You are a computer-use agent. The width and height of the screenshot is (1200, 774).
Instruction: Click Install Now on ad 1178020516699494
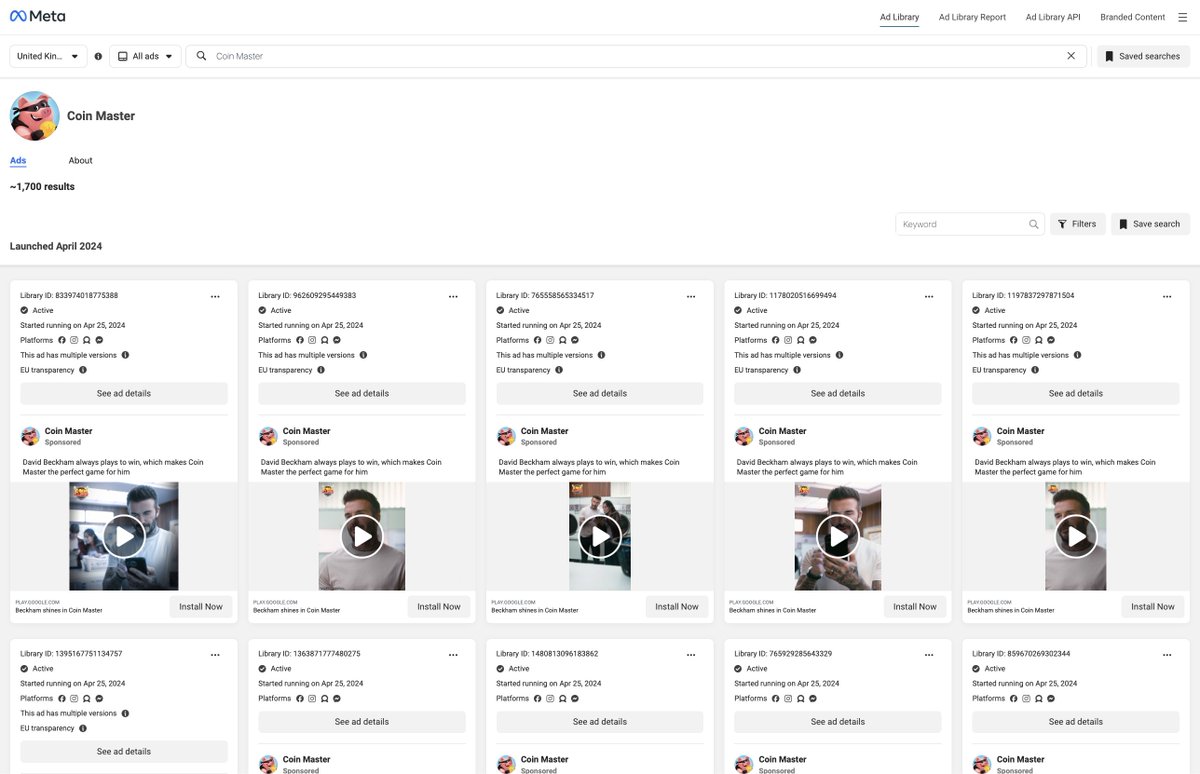[915, 607]
